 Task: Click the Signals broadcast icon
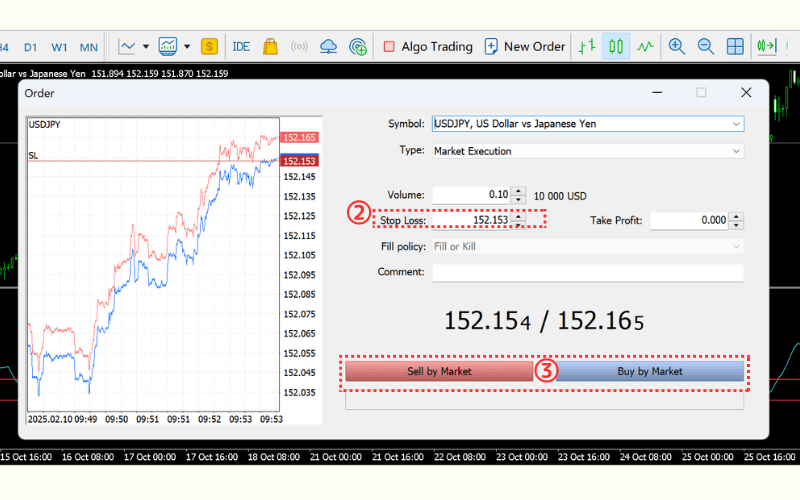point(299,46)
